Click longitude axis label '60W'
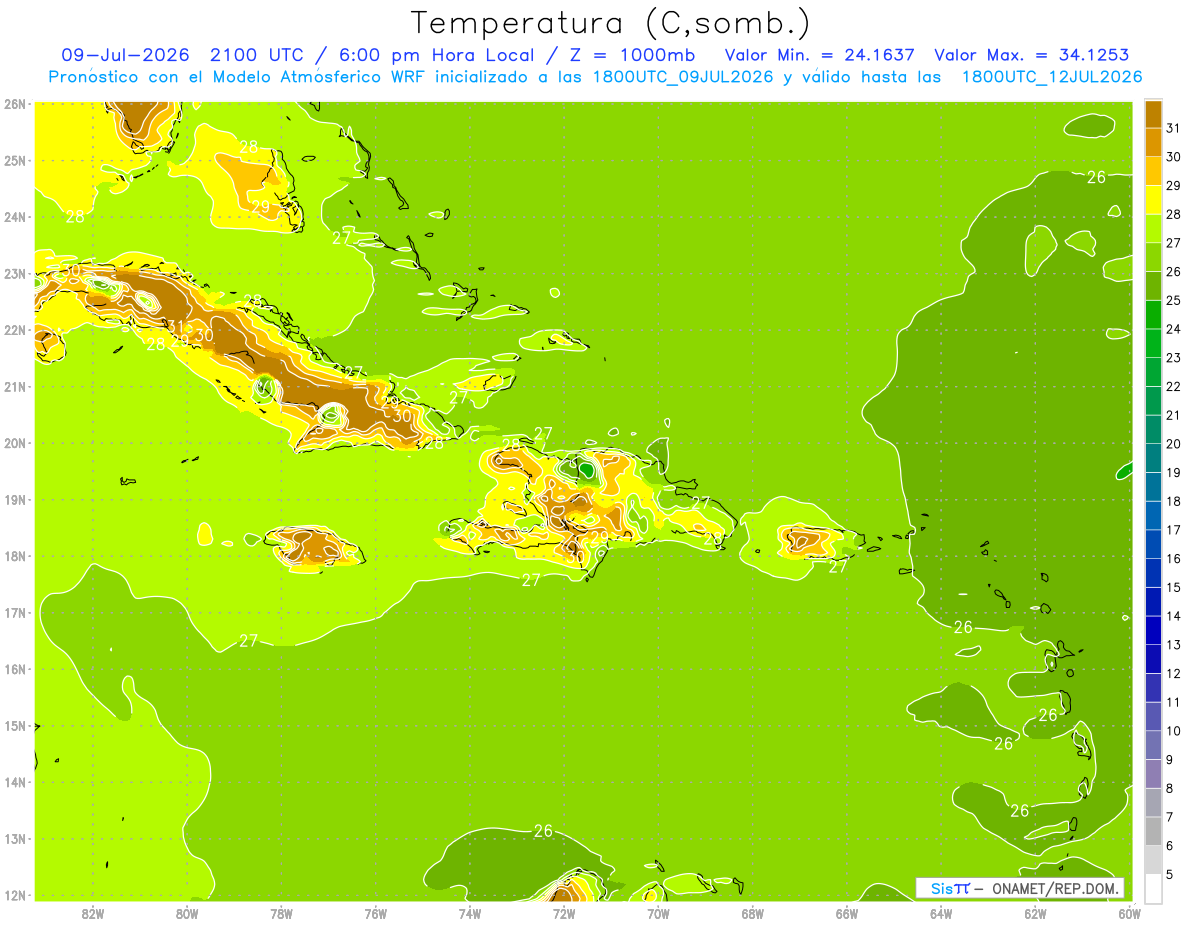Viewport: 1200px width, 927px height. point(1129,913)
